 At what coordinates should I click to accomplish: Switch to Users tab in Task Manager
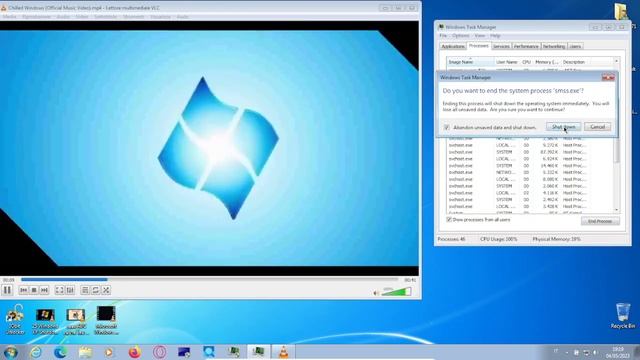click(575, 47)
